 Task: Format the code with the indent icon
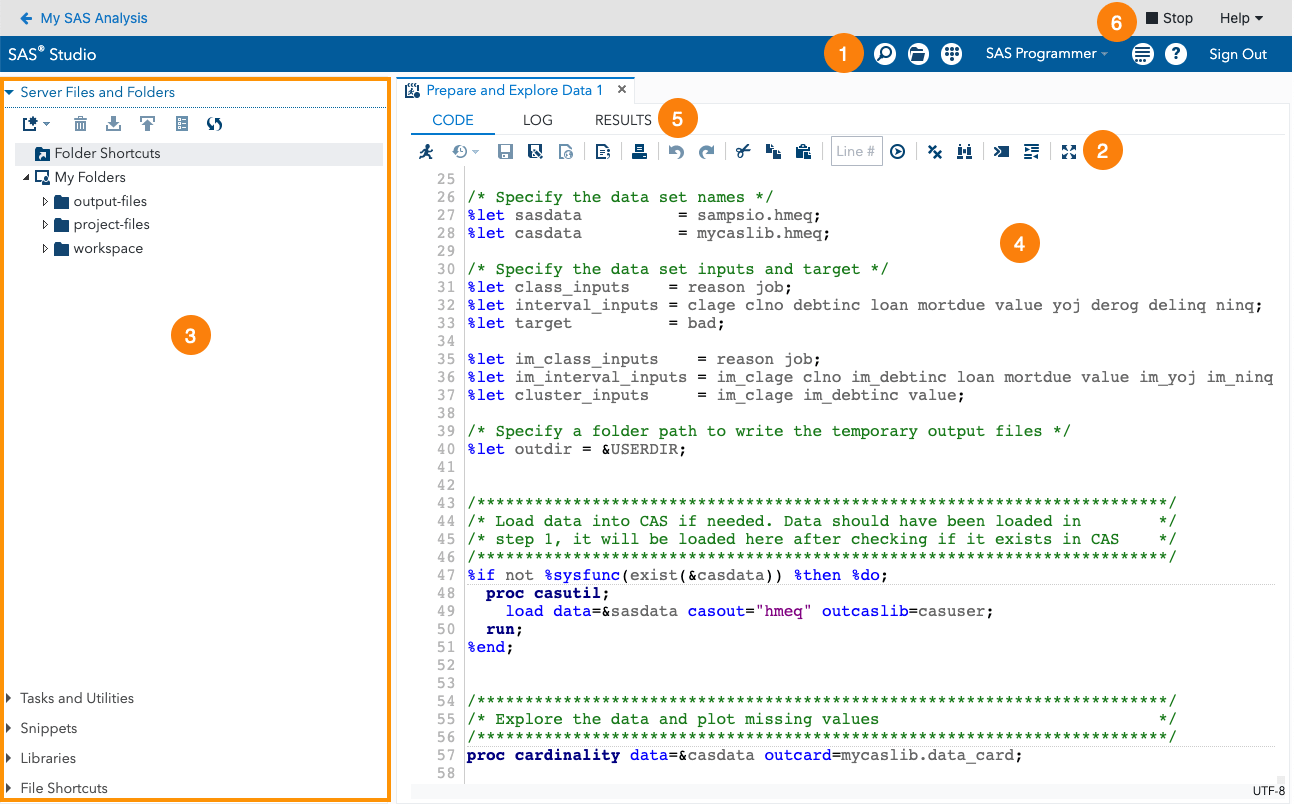[x=1032, y=152]
